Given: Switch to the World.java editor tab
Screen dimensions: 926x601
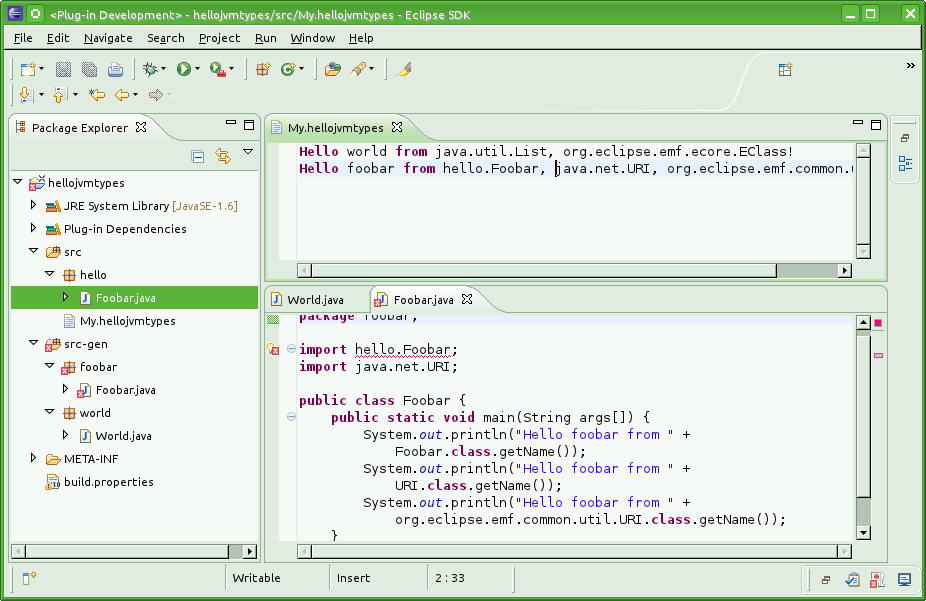Looking at the screenshot, I should tap(314, 300).
